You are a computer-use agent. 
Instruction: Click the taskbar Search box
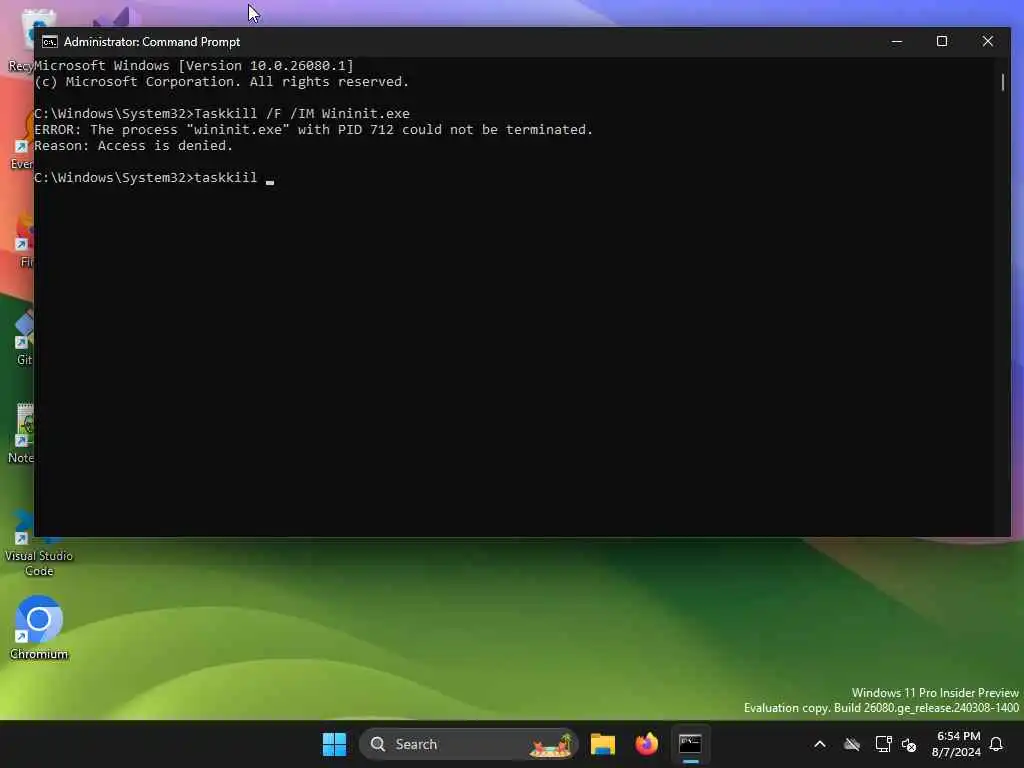[468, 744]
